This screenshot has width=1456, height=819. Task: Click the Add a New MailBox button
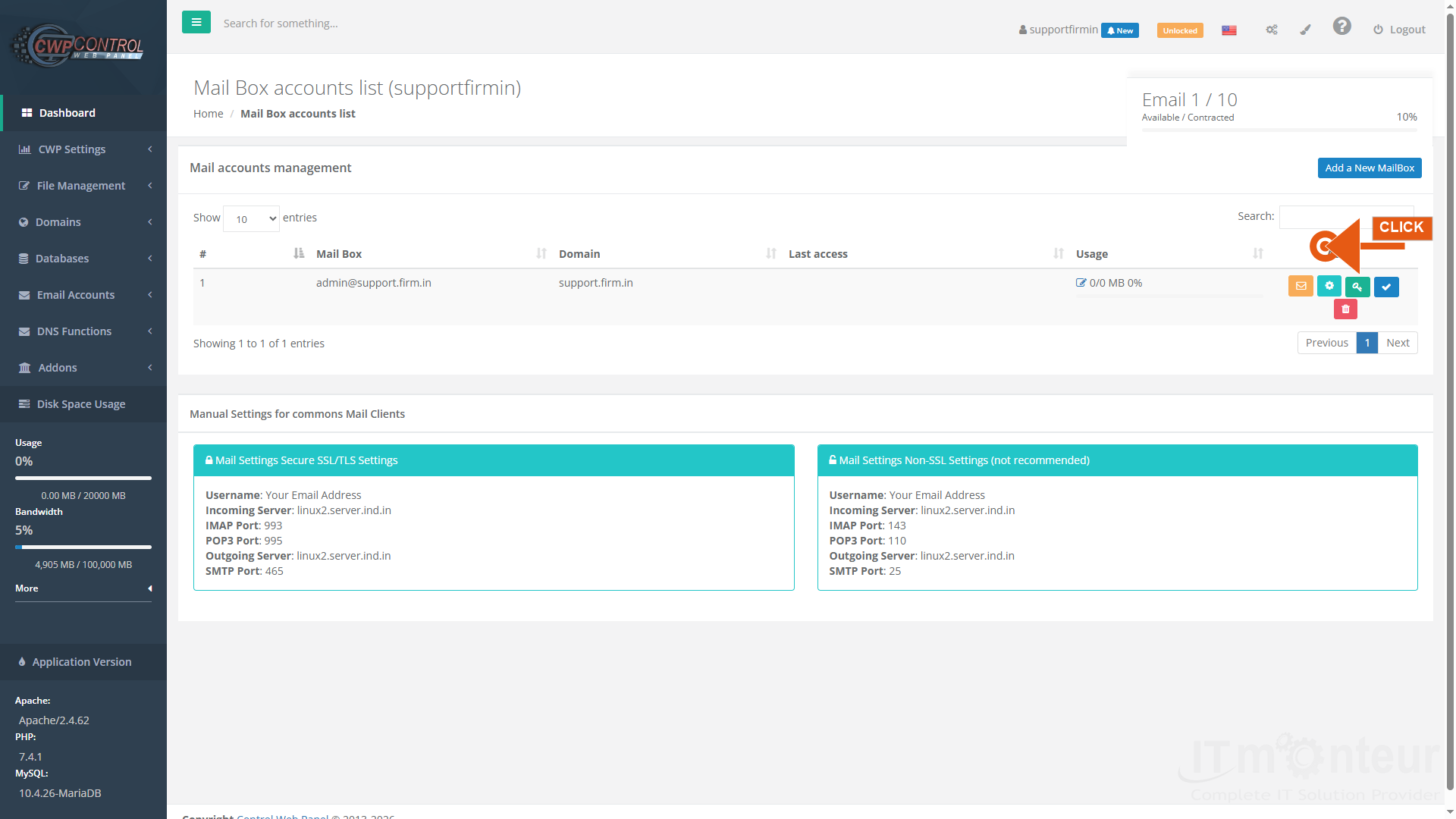tap(1370, 168)
